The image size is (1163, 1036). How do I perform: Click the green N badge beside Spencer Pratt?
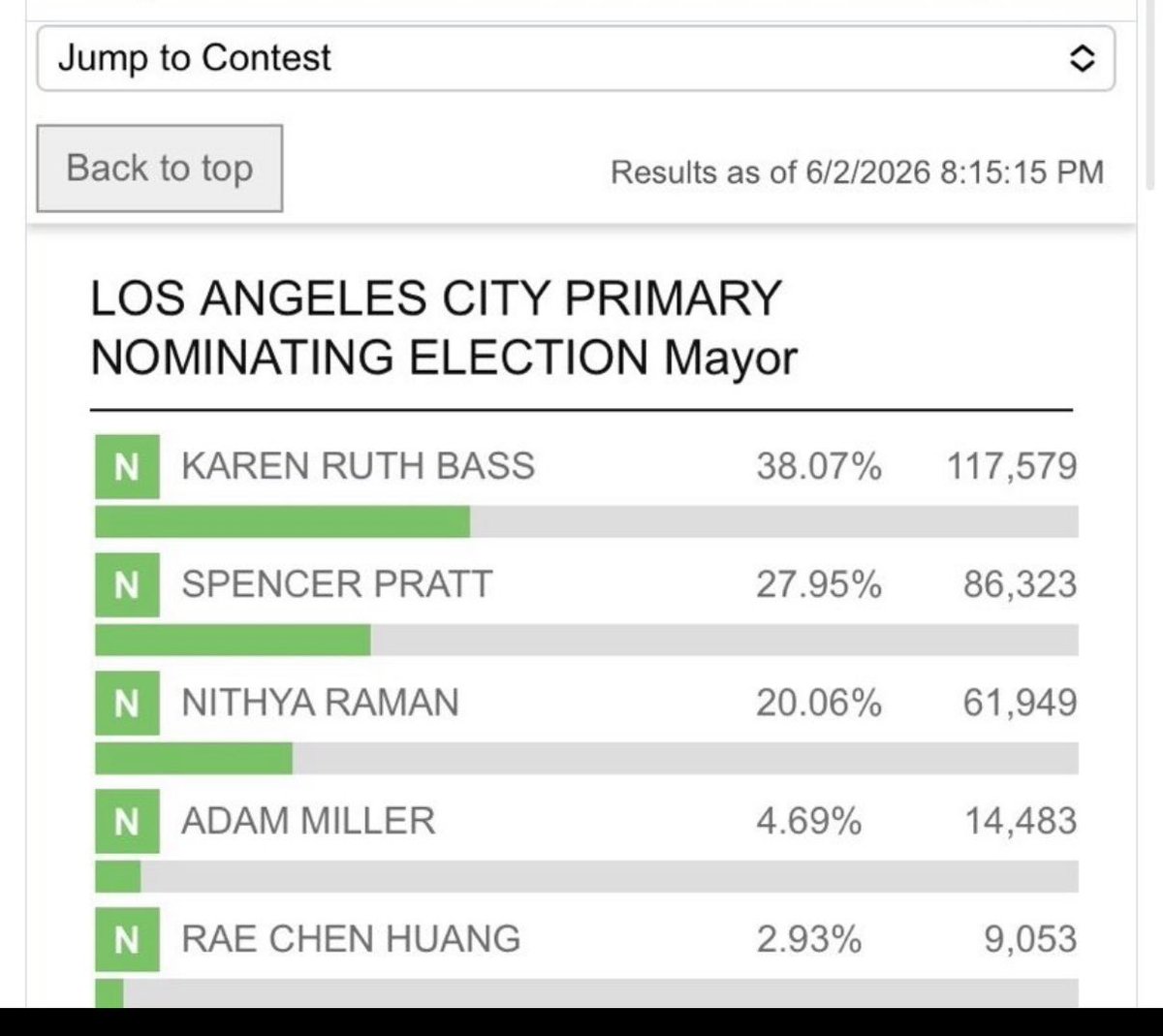127,585
